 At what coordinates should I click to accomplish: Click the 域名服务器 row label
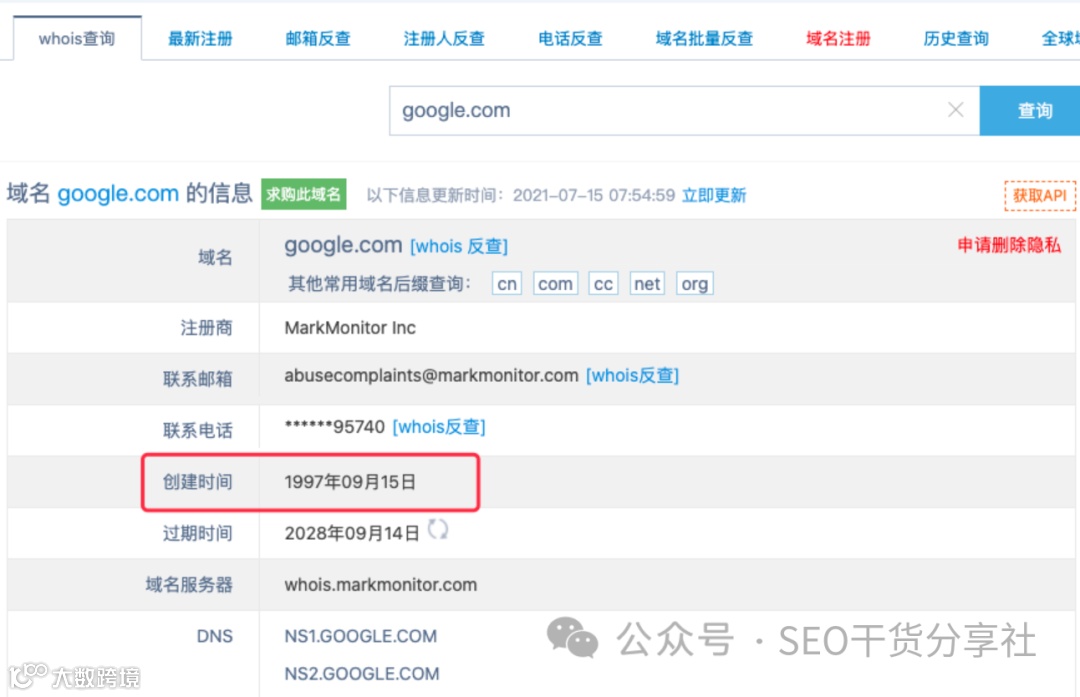click(189, 585)
